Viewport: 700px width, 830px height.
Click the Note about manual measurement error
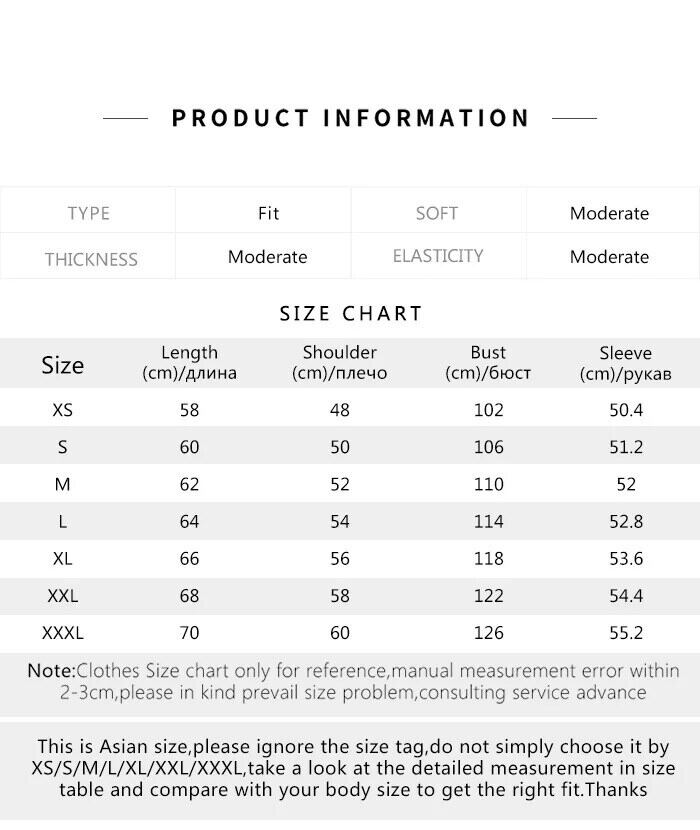[x=352, y=681]
